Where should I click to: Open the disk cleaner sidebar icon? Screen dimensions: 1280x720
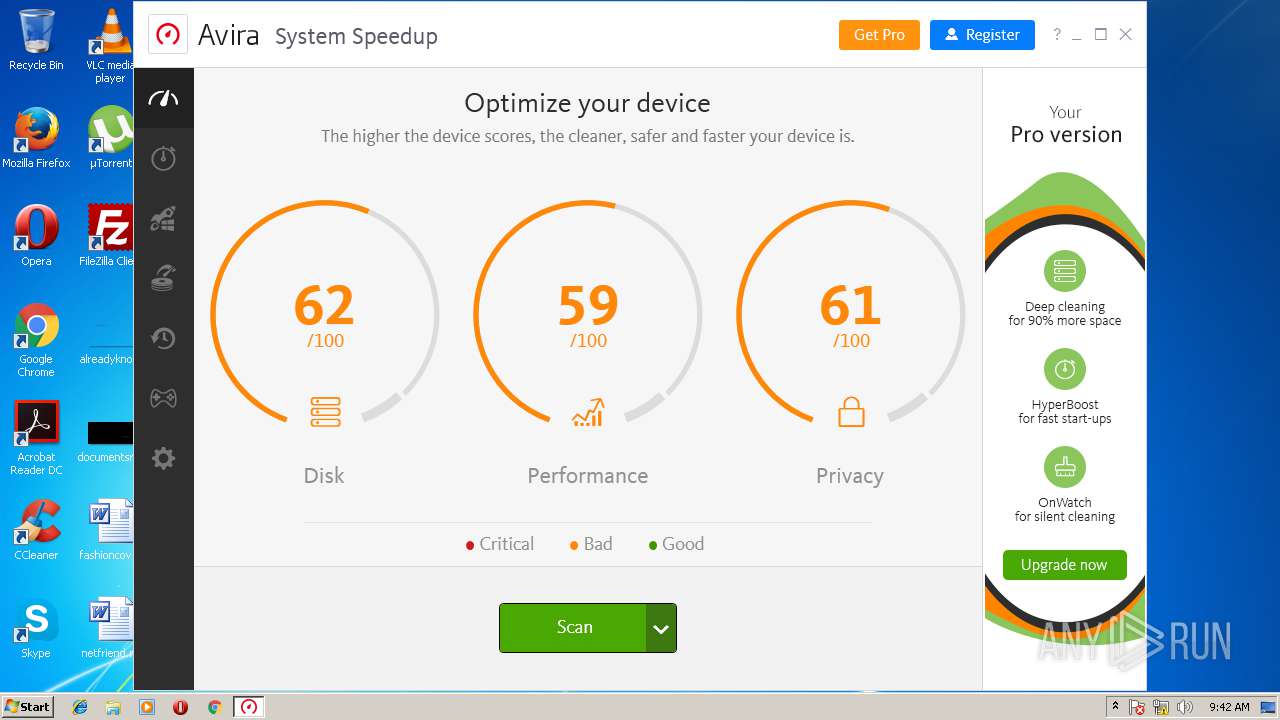[163, 278]
